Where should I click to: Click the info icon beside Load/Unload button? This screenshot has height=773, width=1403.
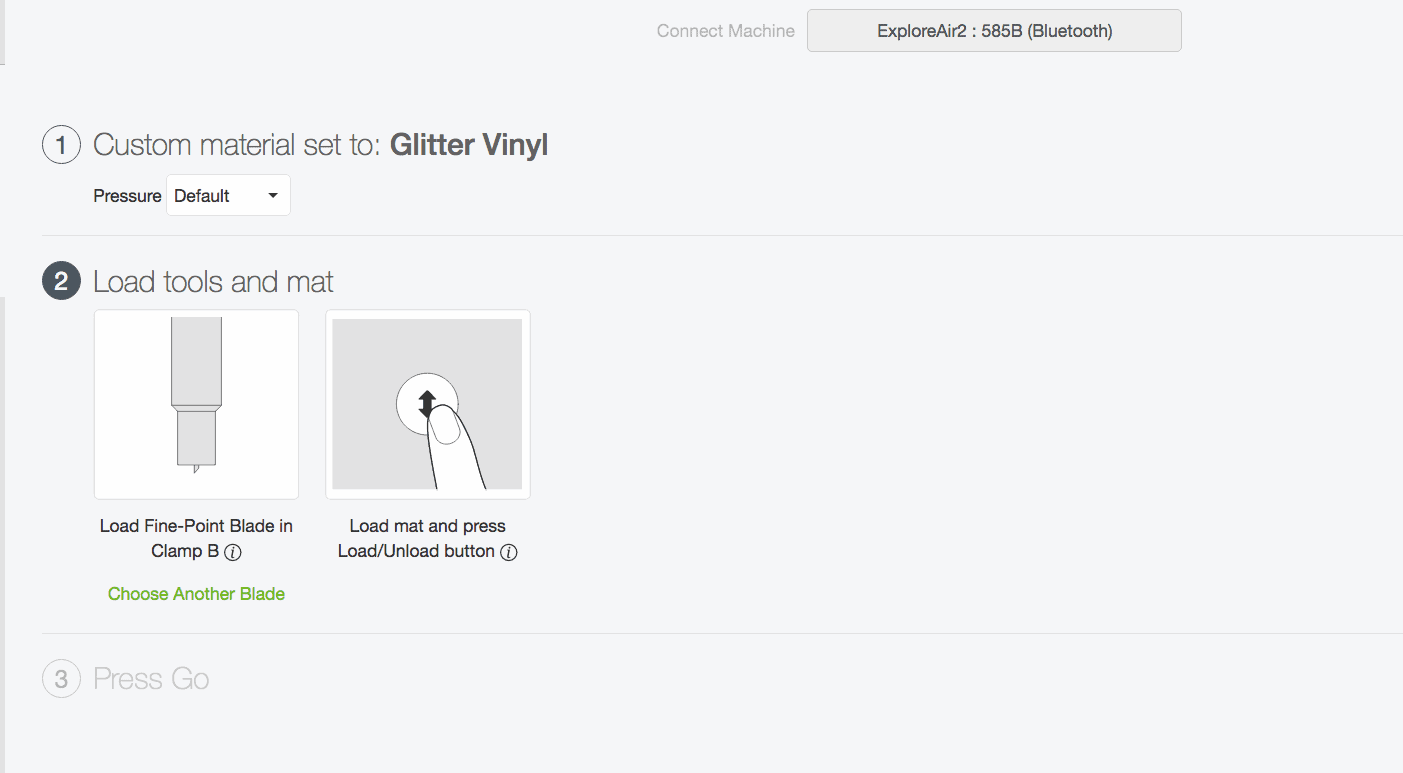coord(508,552)
